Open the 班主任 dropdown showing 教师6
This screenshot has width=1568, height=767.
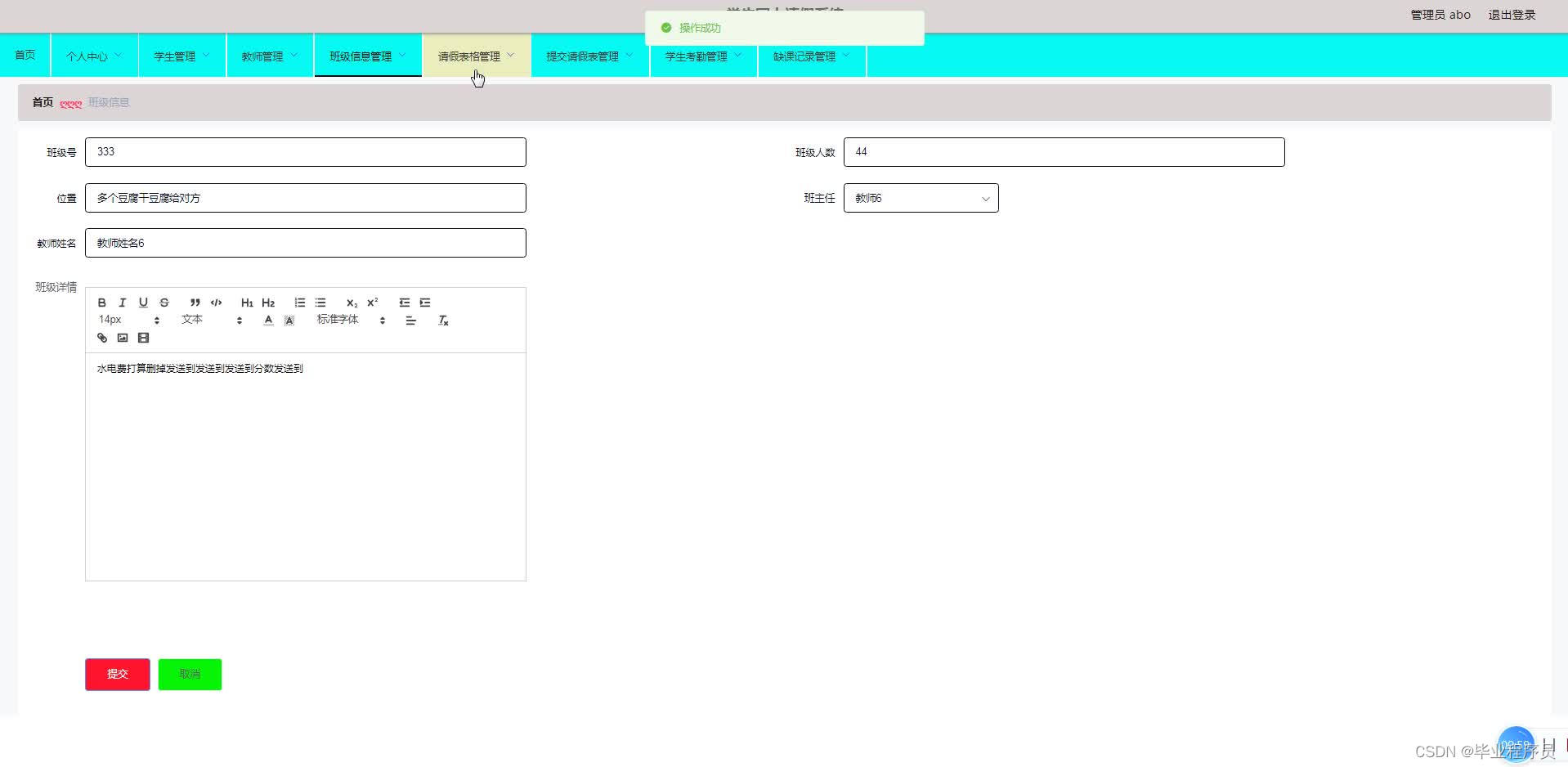click(x=921, y=198)
